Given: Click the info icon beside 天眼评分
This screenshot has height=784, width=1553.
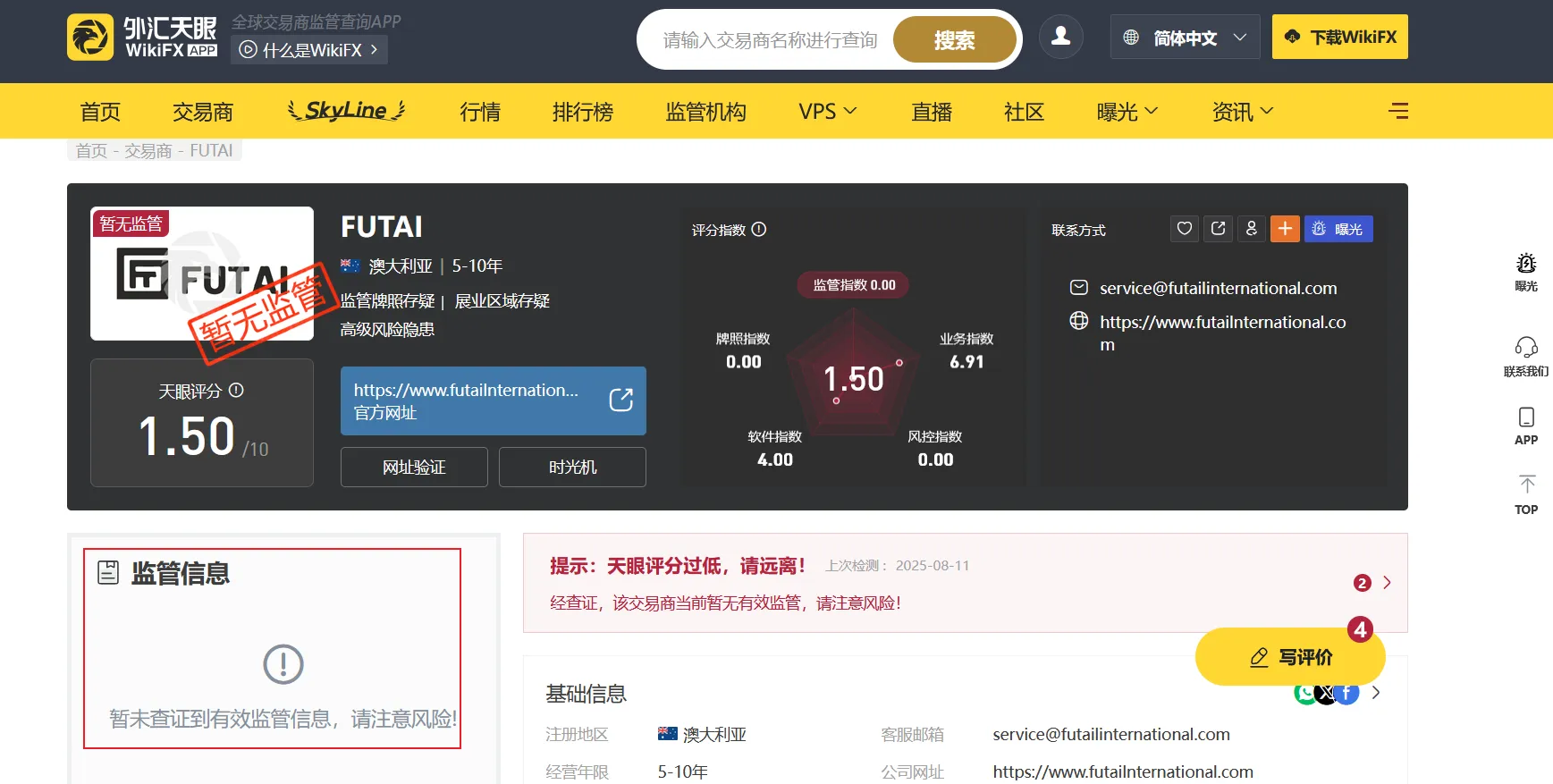Looking at the screenshot, I should pyautogui.click(x=236, y=391).
